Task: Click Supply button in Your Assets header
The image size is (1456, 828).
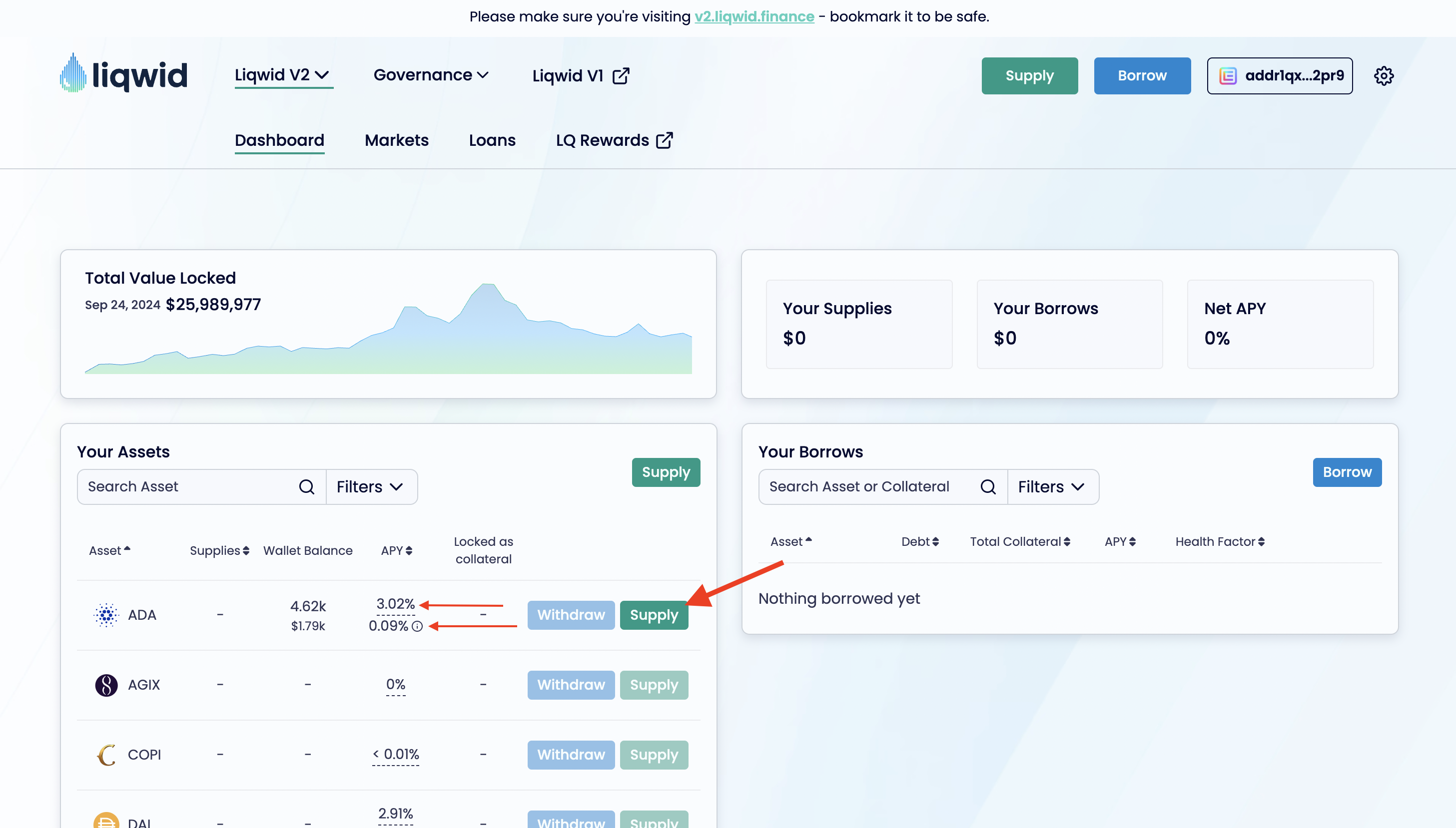Action: tap(666, 472)
